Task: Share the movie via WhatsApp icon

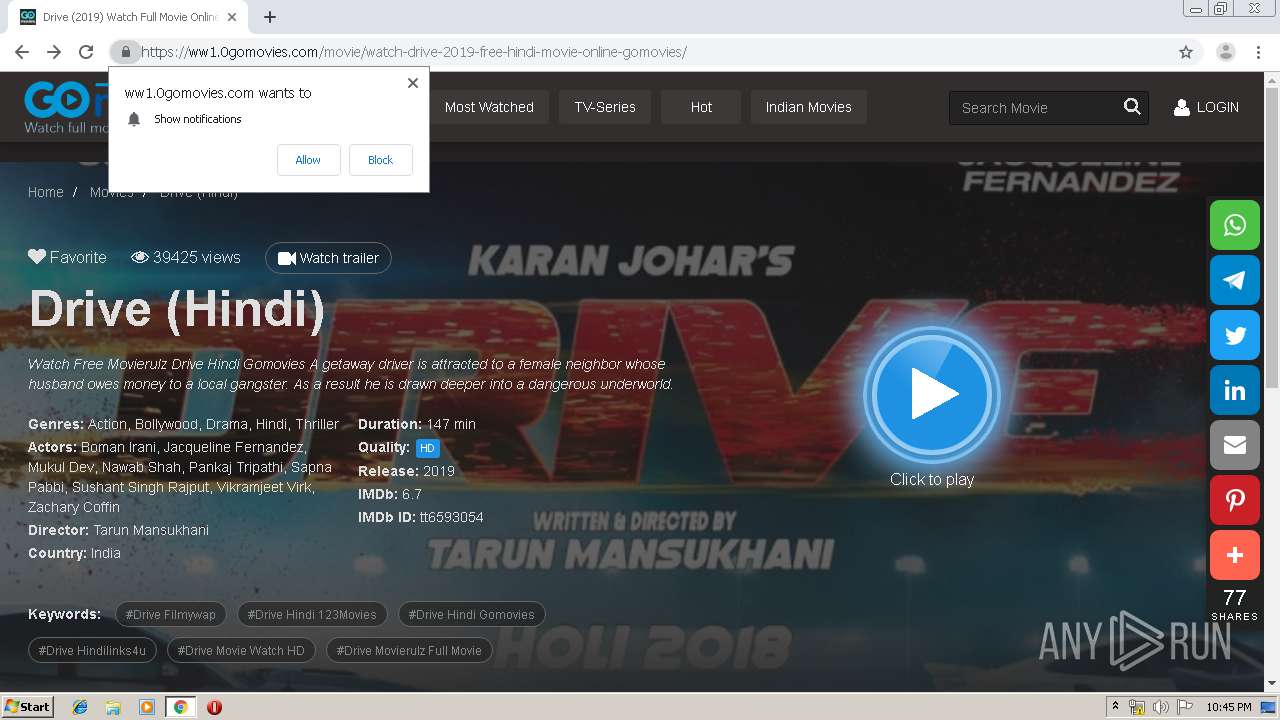Action: pos(1235,225)
